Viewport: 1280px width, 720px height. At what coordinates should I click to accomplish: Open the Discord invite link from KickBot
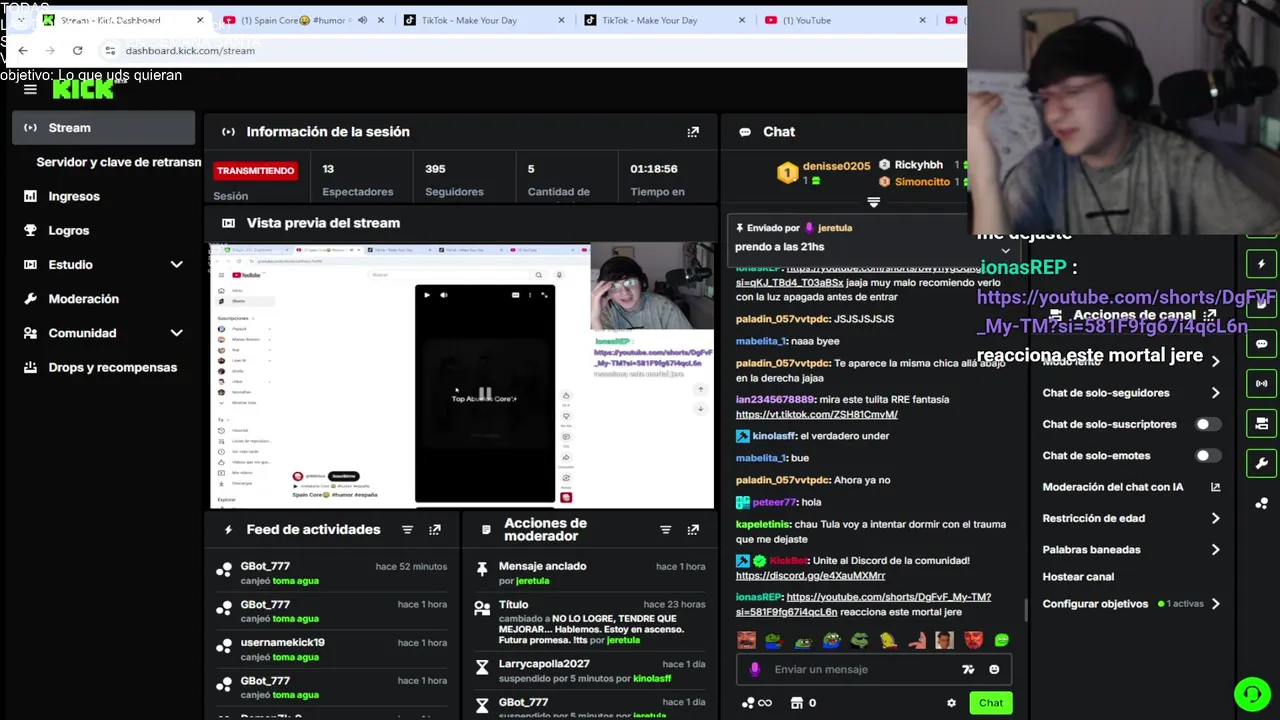[810, 576]
